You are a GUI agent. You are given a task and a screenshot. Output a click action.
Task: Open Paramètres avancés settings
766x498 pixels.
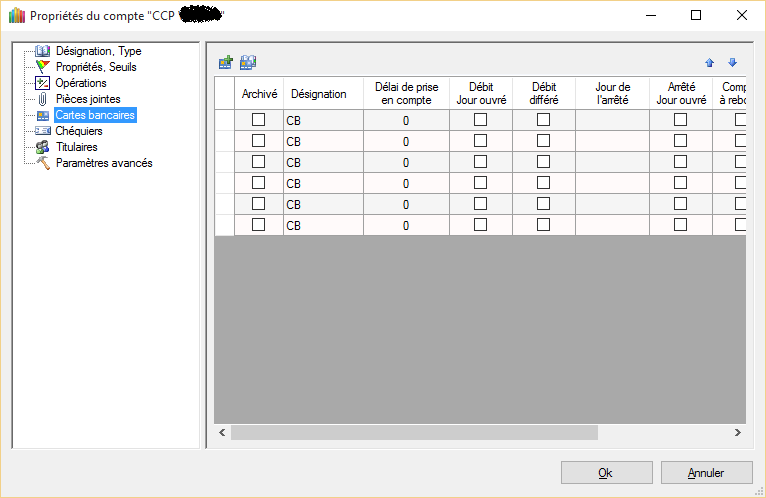(x=104, y=163)
